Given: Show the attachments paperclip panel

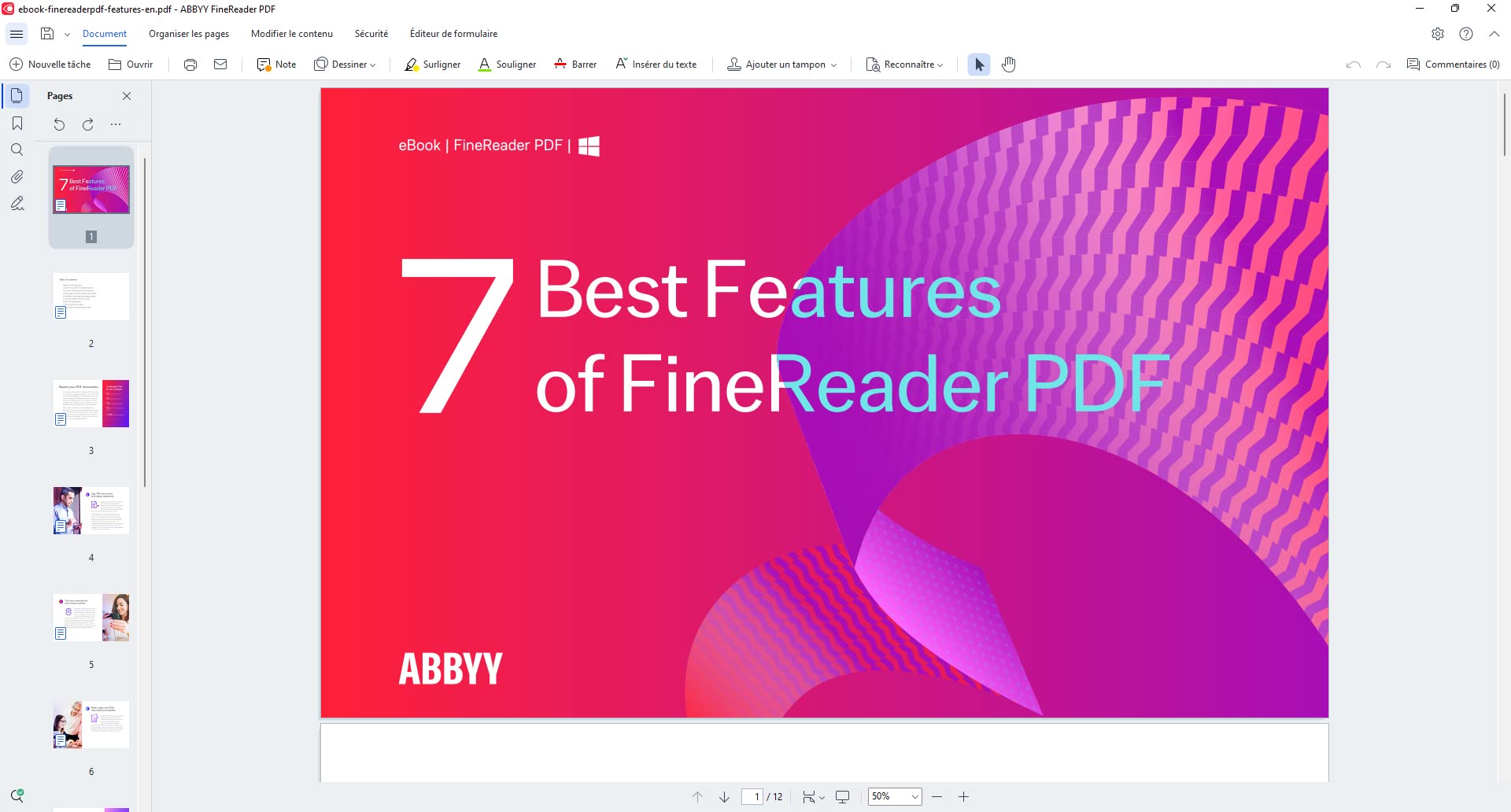Looking at the screenshot, I should 17,176.
